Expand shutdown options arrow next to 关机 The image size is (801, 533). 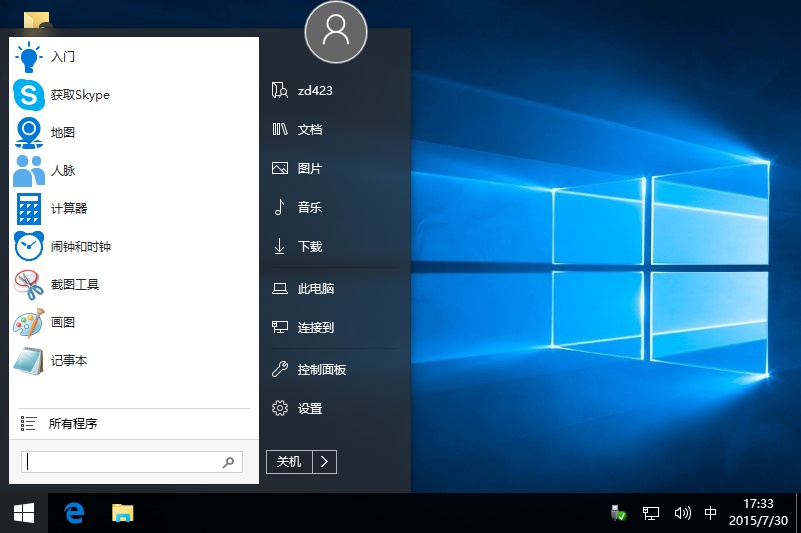tap(325, 461)
